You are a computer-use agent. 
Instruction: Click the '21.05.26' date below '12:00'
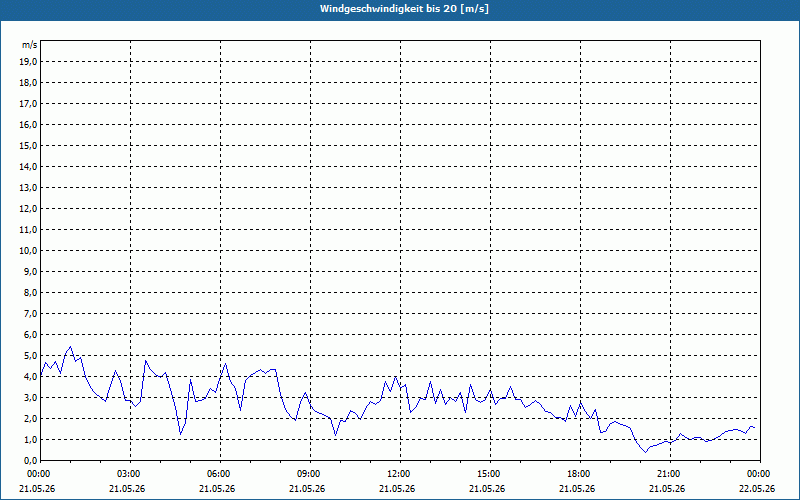pyautogui.click(x=397, y=488)
